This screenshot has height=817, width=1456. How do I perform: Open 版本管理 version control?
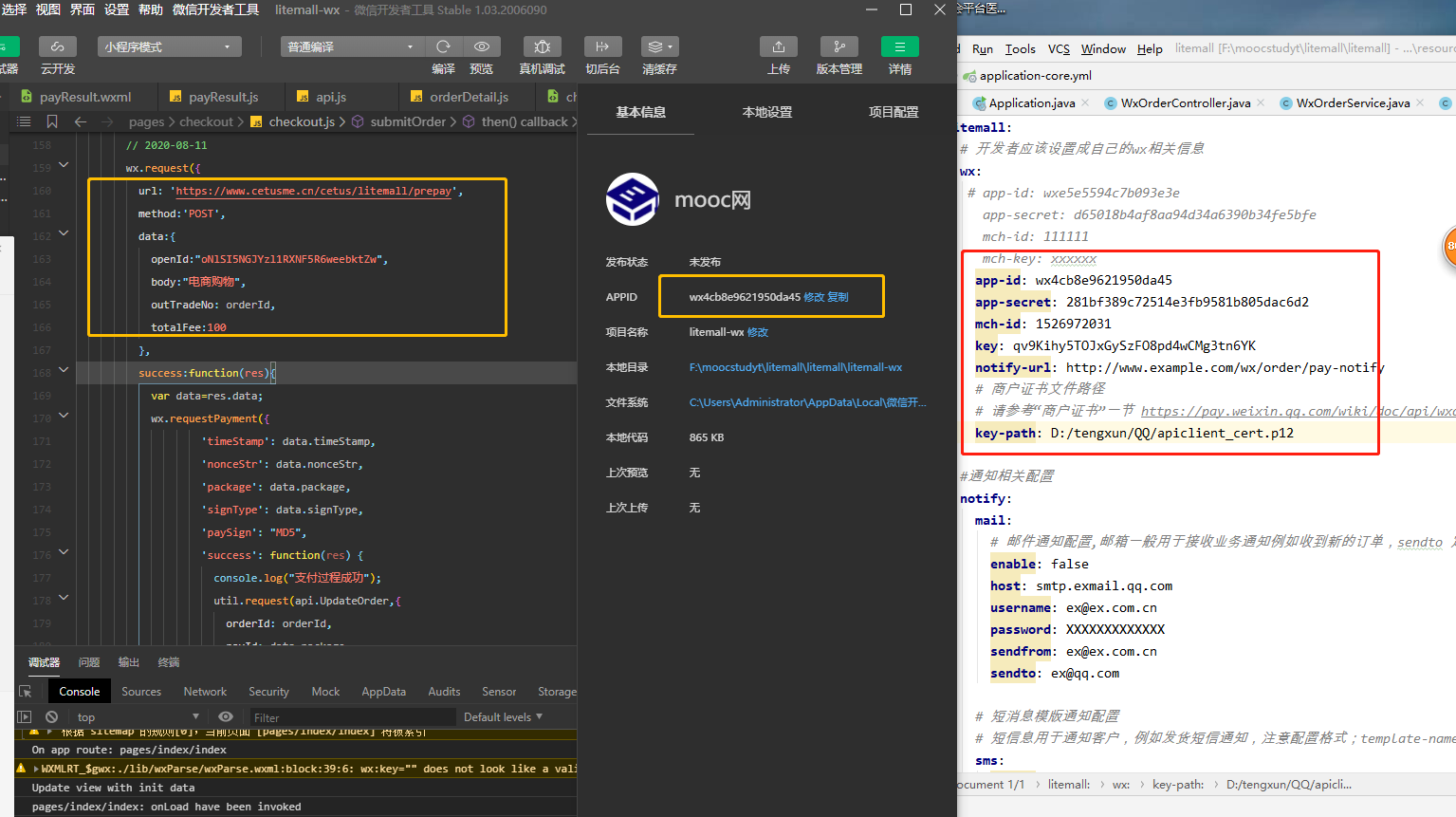[839, 46]
